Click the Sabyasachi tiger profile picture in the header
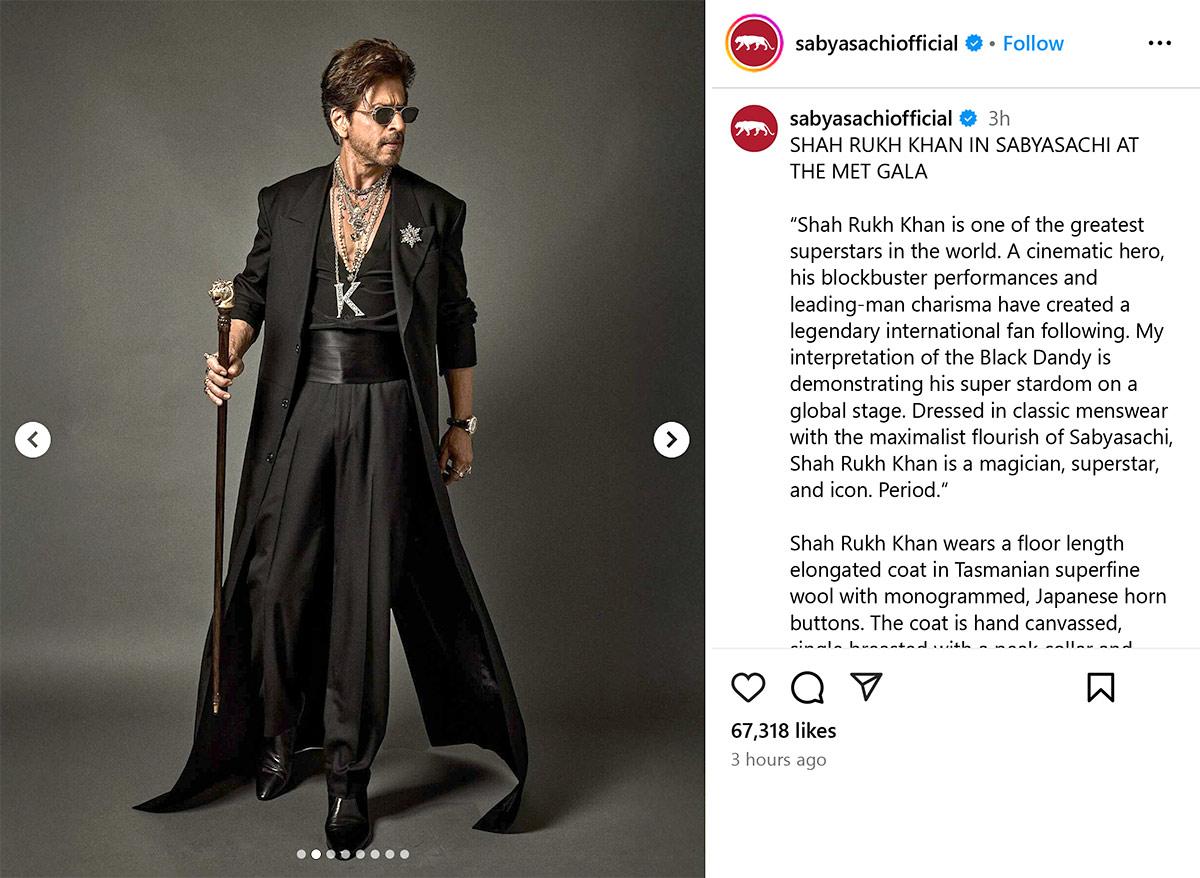Screen dimensions: 1200x878 [754, 43]
